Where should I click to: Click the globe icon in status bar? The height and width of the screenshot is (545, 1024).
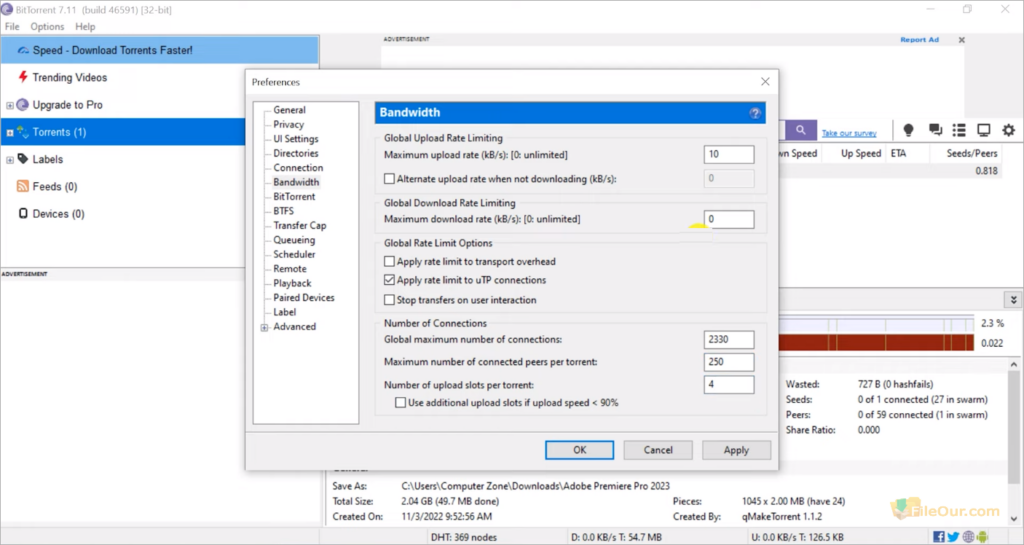coord(968,537)
